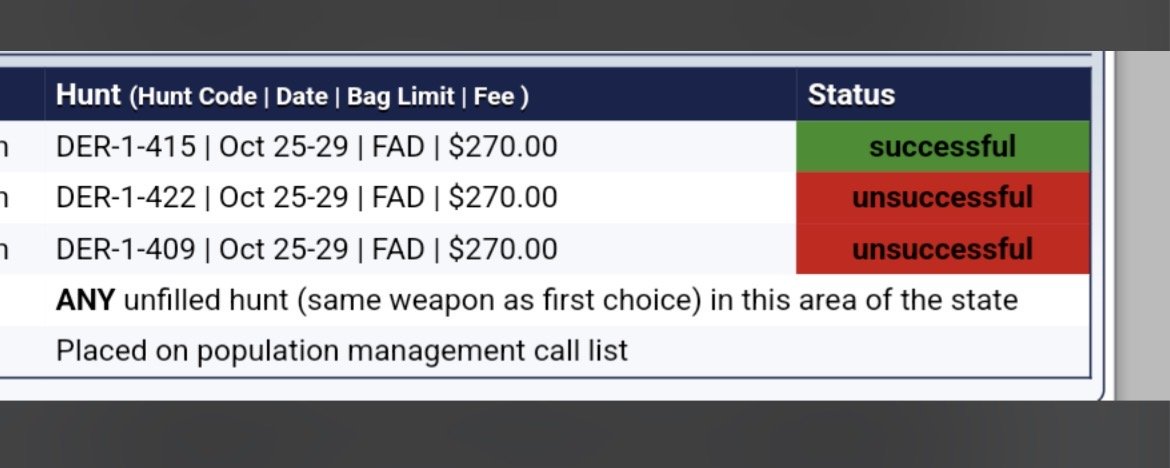
Task: Click the Status column header
Action: click(851, 95)
